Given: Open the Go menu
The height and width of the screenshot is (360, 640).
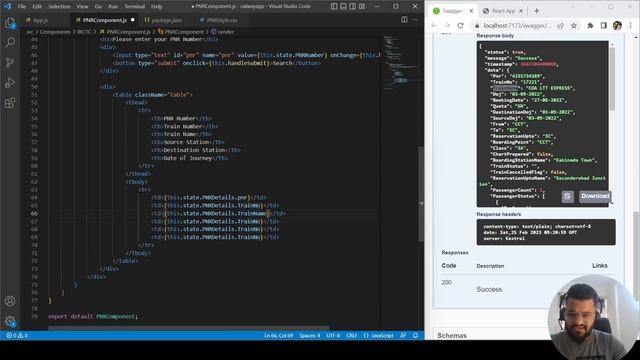Looking at the screenshot, I should (98, 7).
